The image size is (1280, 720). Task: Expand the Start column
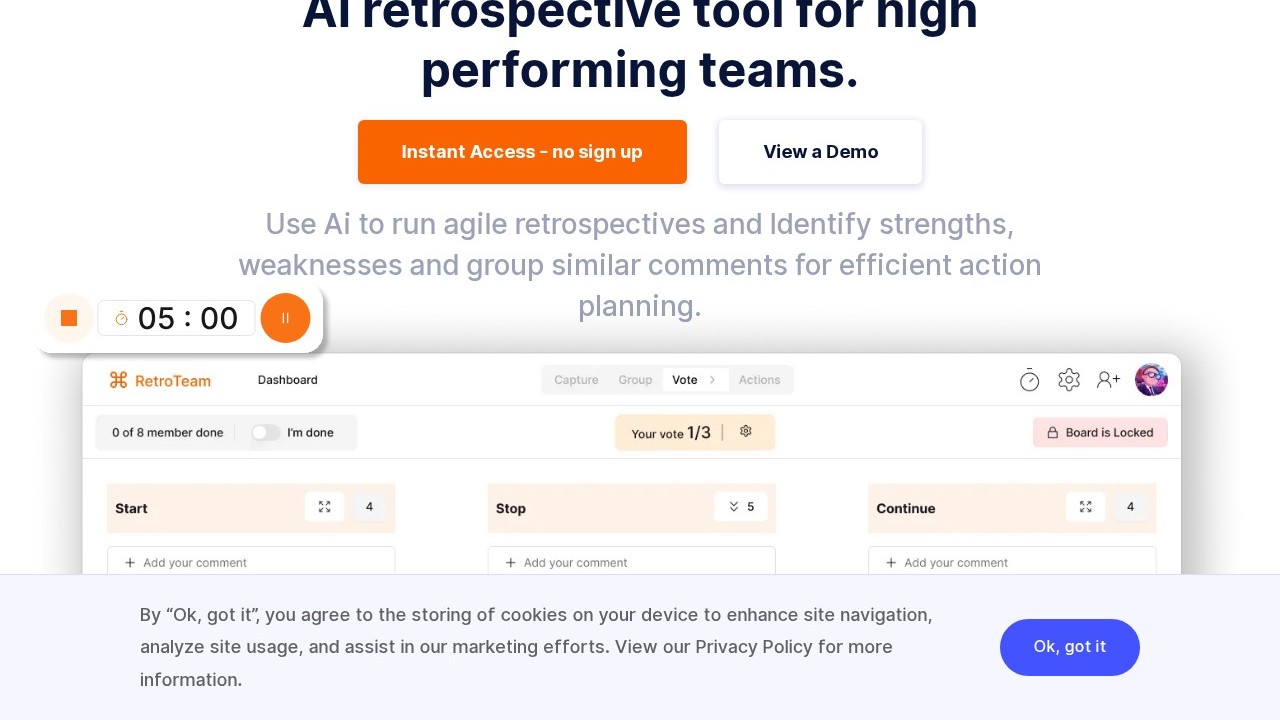(324, 507)
